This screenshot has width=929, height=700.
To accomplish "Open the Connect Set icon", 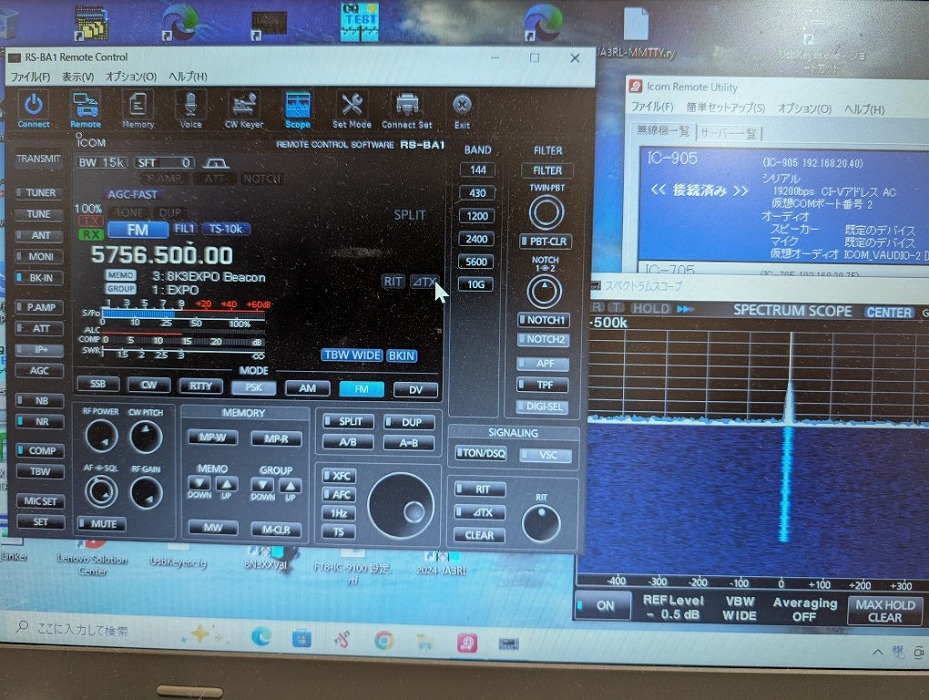I will tap(407, 108).
